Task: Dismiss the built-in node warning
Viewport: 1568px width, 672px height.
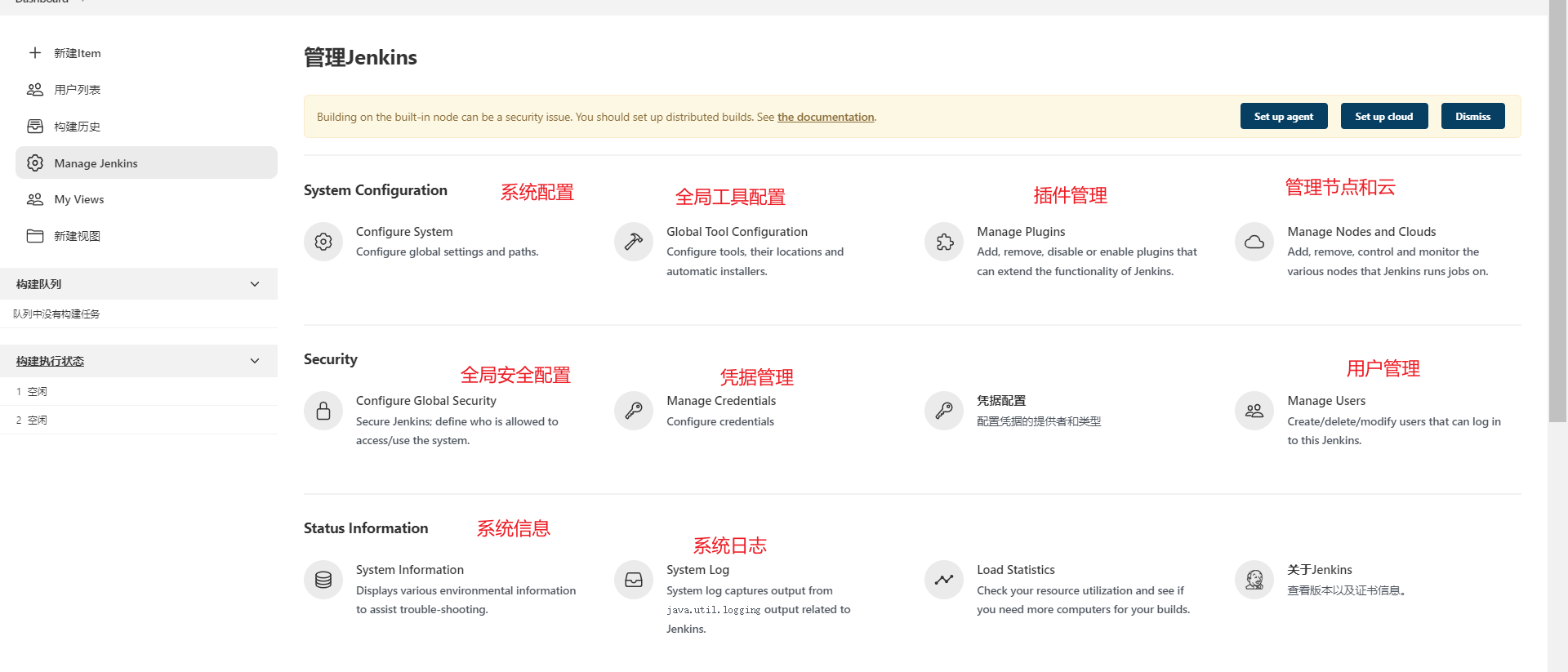Action: coord(1473,116)
